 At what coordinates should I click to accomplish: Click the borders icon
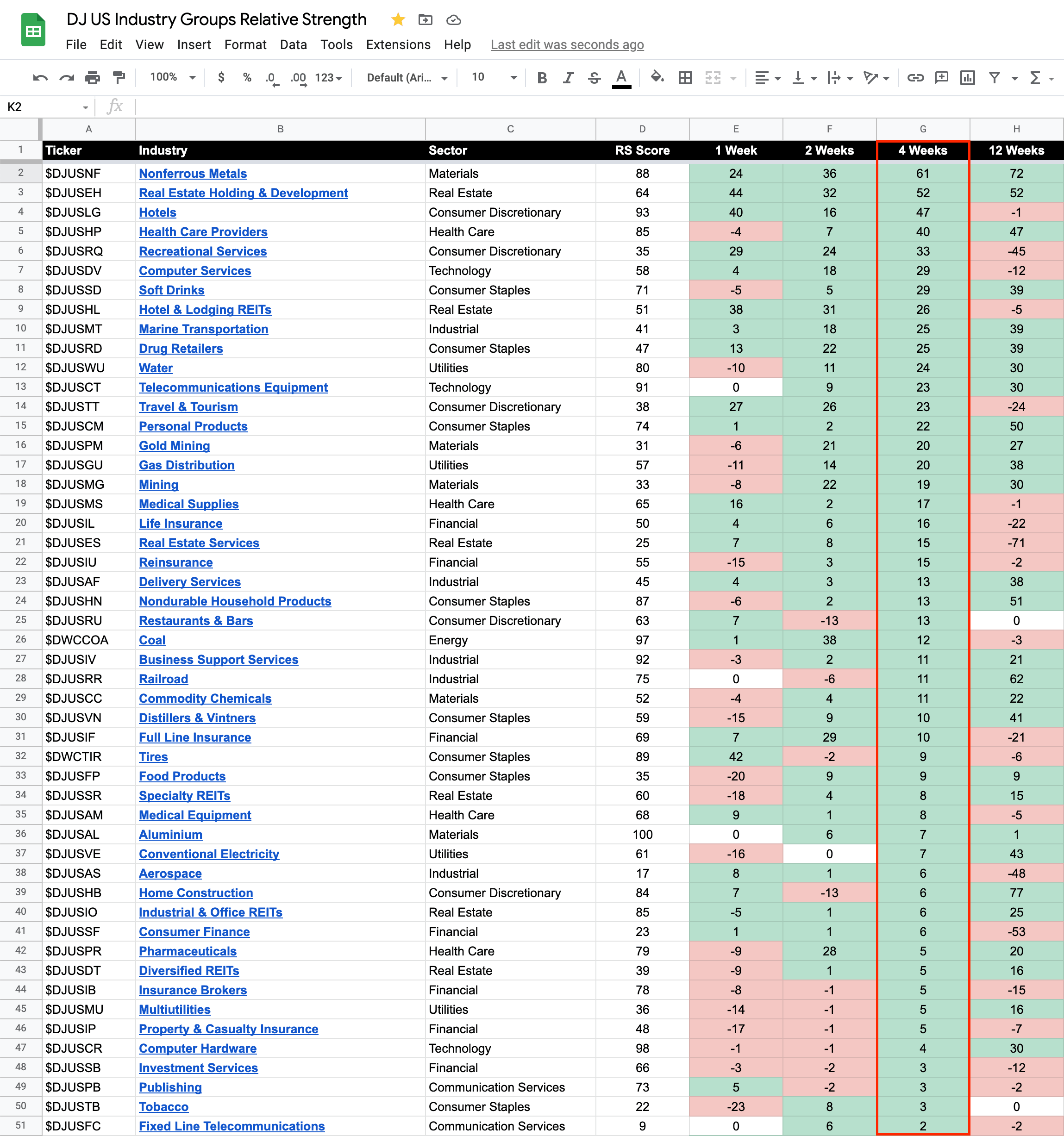click(685, 78)
